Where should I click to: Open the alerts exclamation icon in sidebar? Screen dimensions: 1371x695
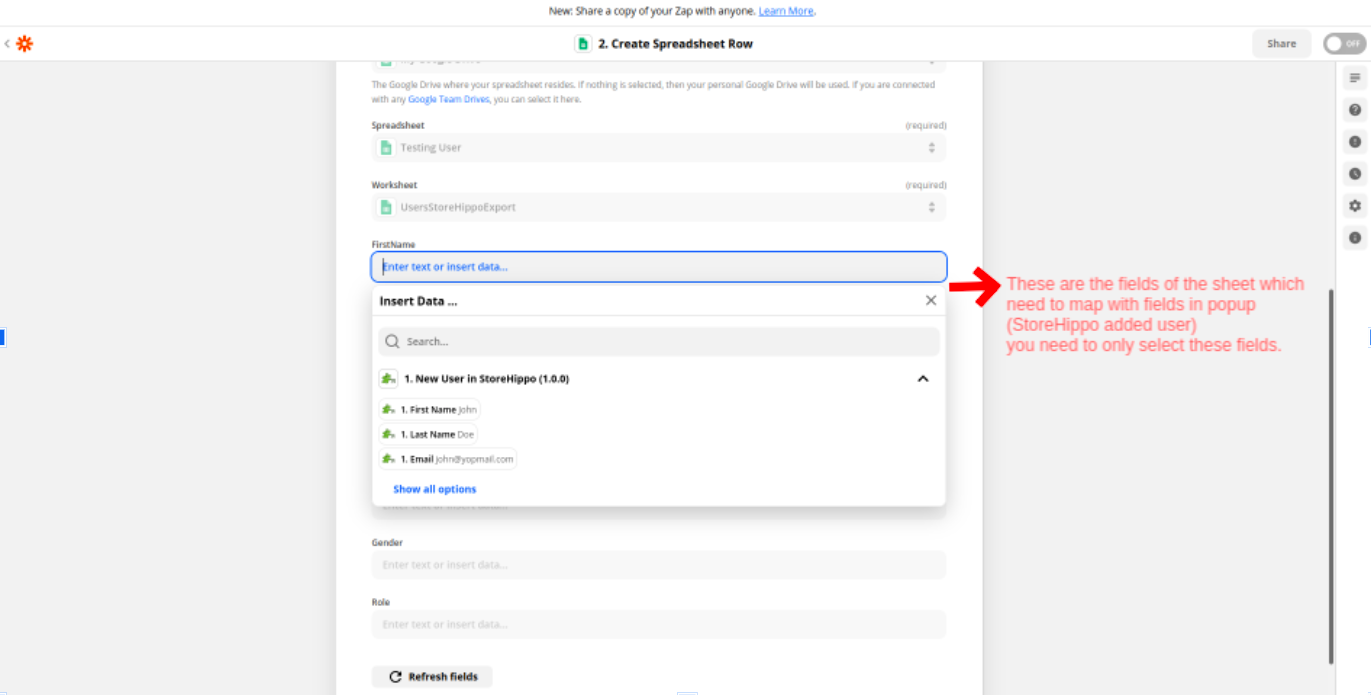1355,142
